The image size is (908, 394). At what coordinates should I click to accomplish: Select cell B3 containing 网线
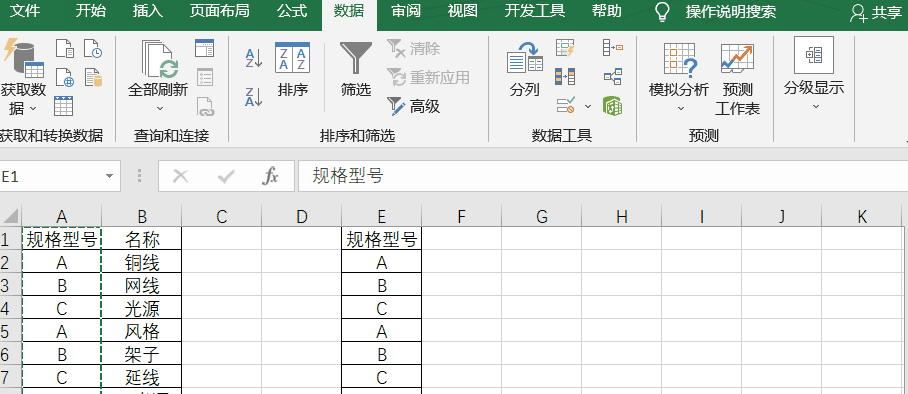pos(142,285)
